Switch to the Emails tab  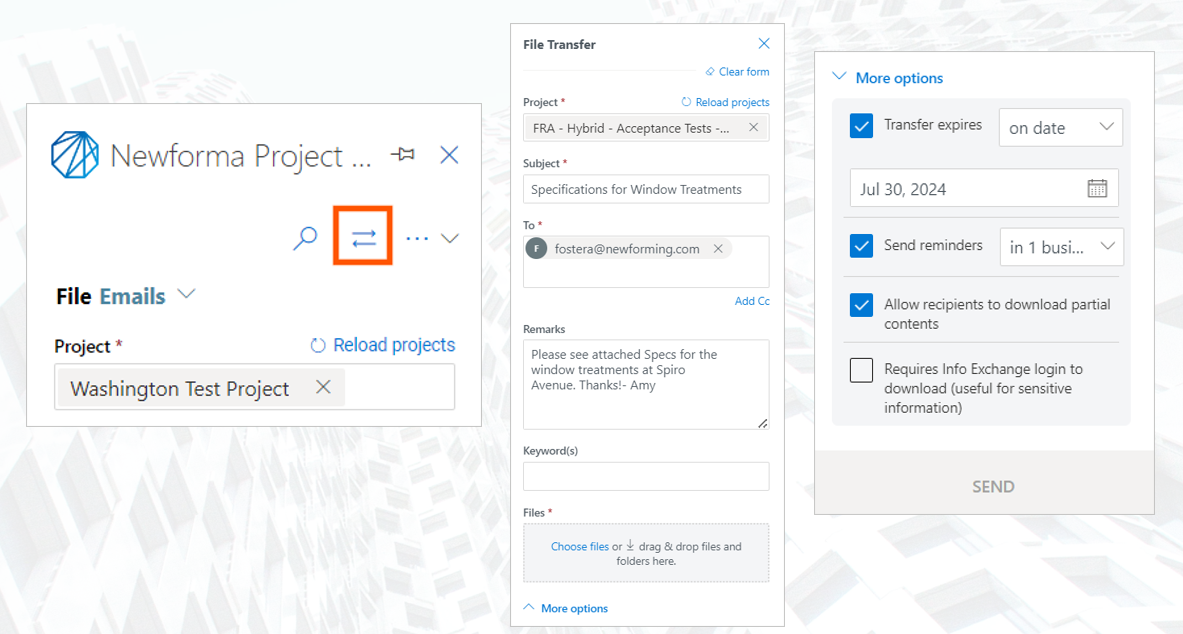point(133,295)
